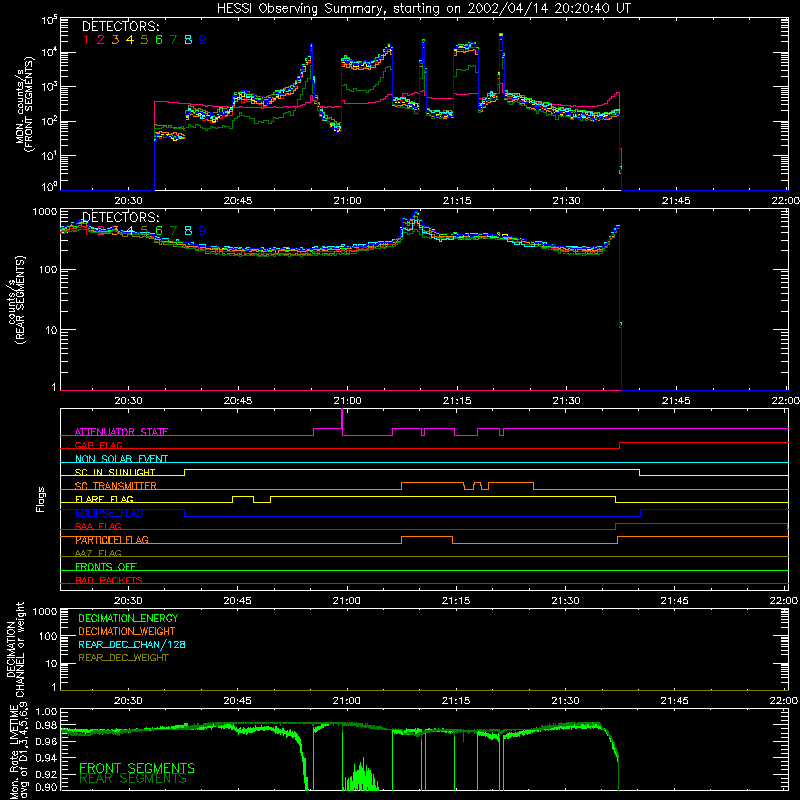The height and width of the screenshot is (800, 800).
Task: Click "21:30" time label under flags plot
Action: [565, 601]
